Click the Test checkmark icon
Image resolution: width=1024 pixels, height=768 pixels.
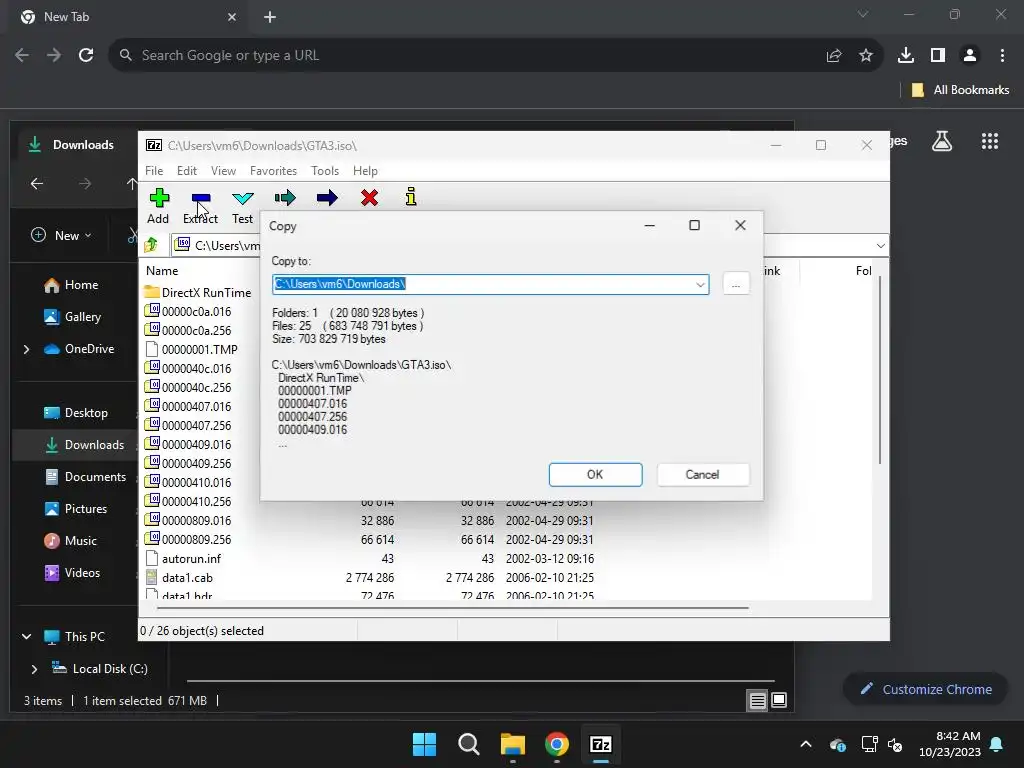(x=242, y=198)
